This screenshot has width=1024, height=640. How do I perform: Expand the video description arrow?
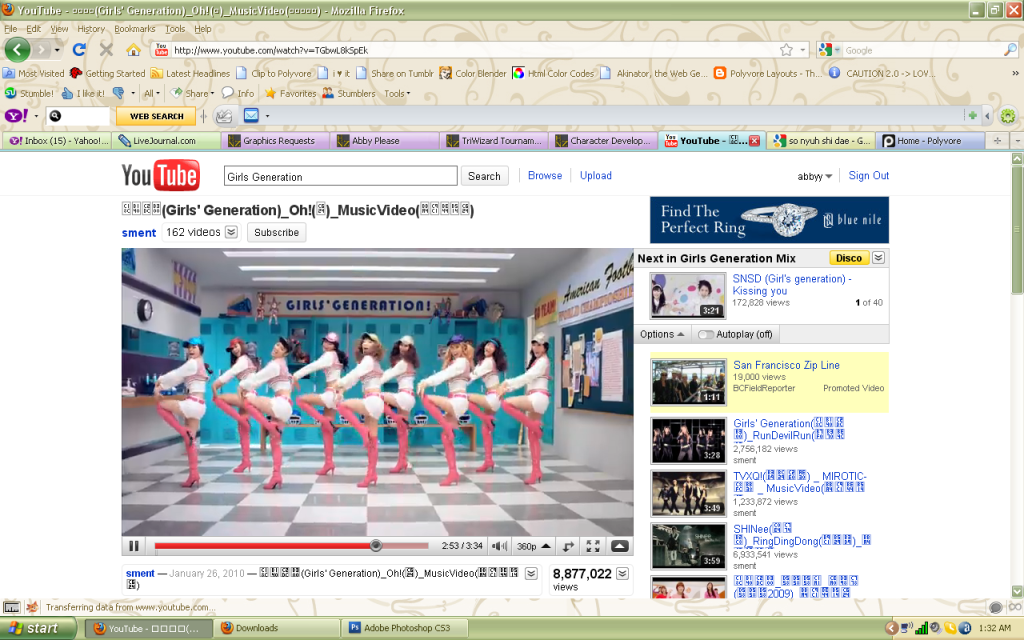coord(531,573)
